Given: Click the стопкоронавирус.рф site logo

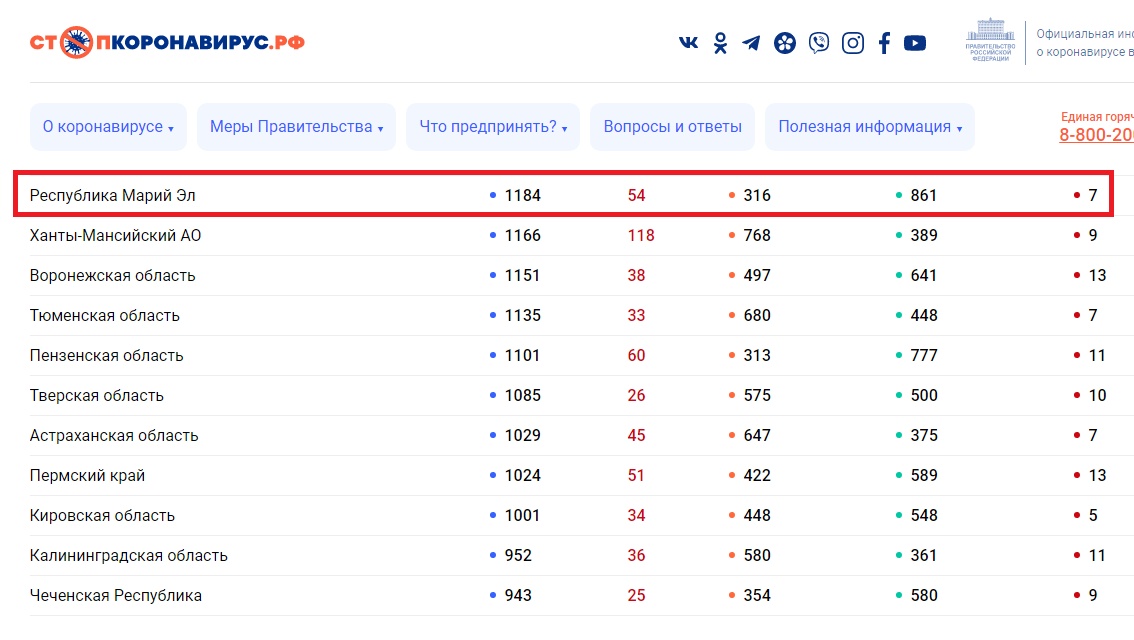Looking at the screenshot, I should 167,42.
